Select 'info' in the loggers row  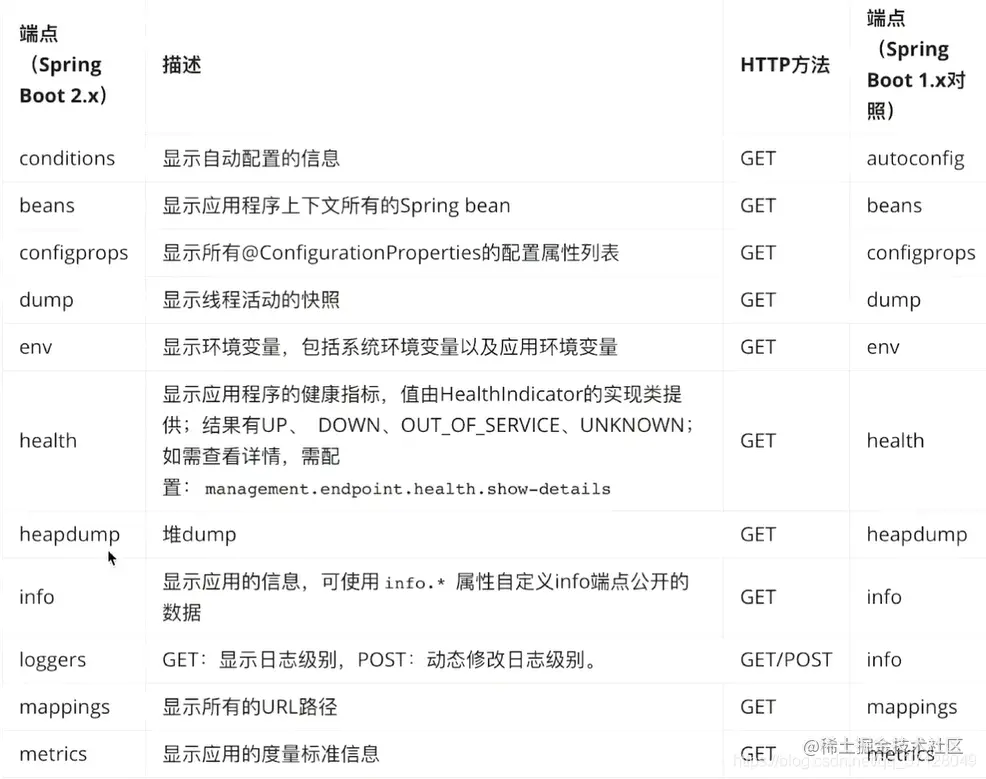[884, 660]
